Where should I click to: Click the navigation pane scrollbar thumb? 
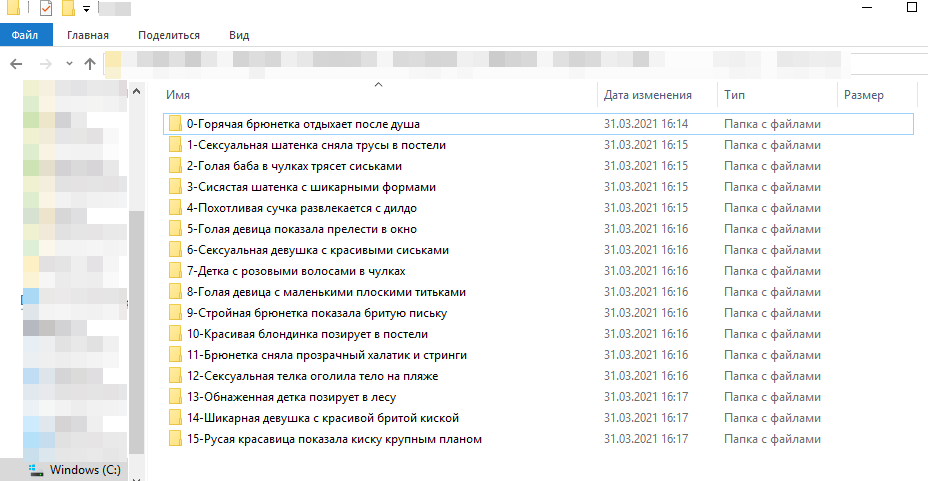tap(137, 332)
